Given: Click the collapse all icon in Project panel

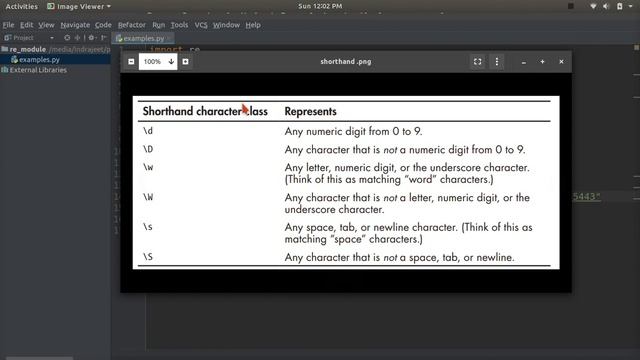Looking at the screenshot, I should (x=77, y=38).
